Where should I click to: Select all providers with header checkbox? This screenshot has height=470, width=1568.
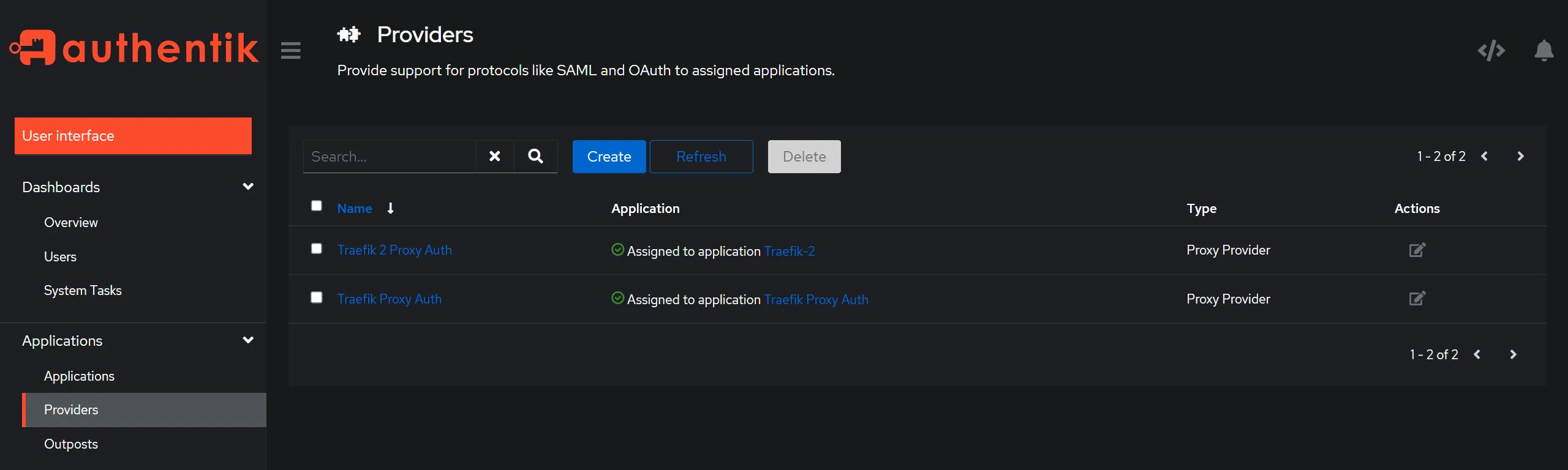pyautogui.click(x=317, y=206)
